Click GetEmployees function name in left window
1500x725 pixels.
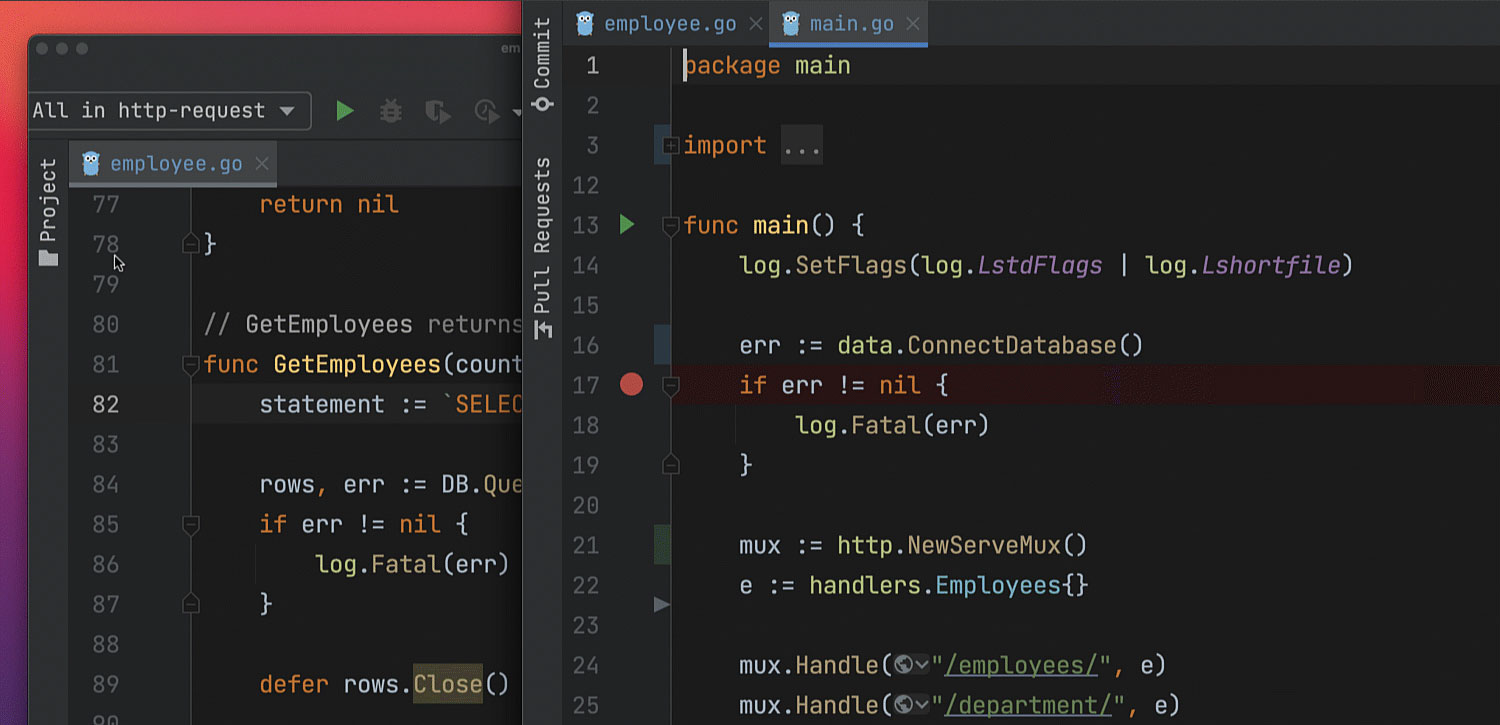click(357, 365)
